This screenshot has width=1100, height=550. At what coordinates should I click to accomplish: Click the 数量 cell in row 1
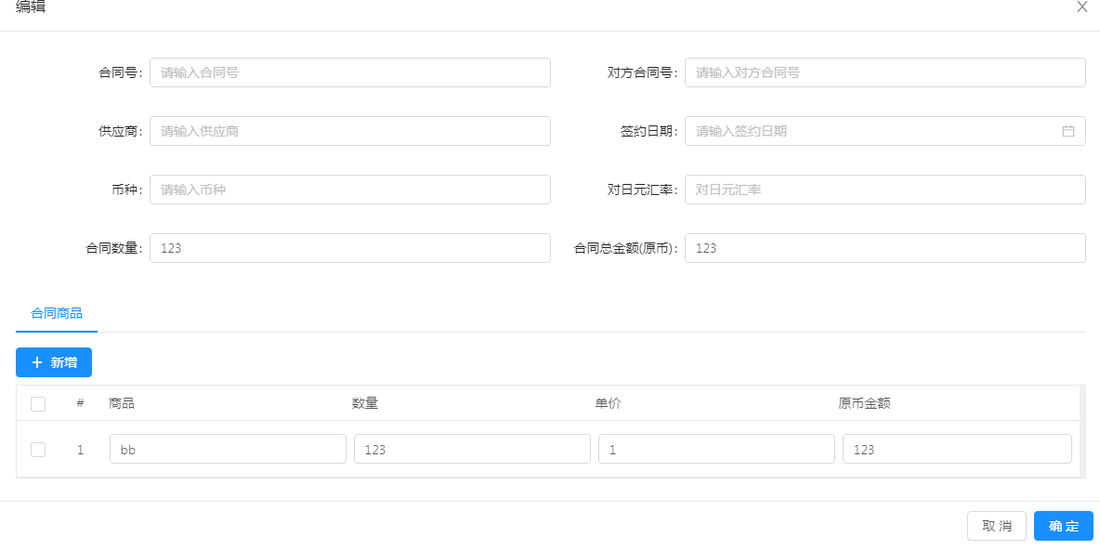[472, 449]
